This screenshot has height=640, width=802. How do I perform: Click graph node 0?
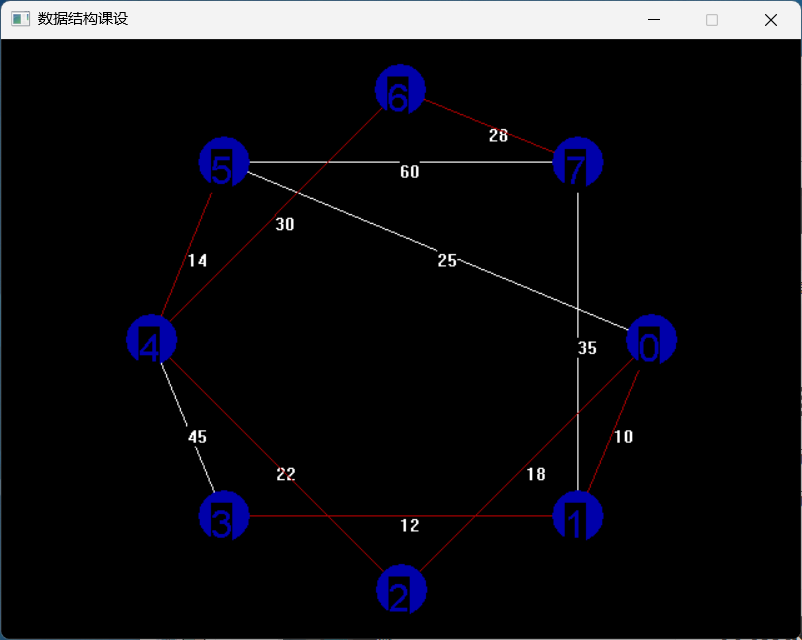point(651,343)
